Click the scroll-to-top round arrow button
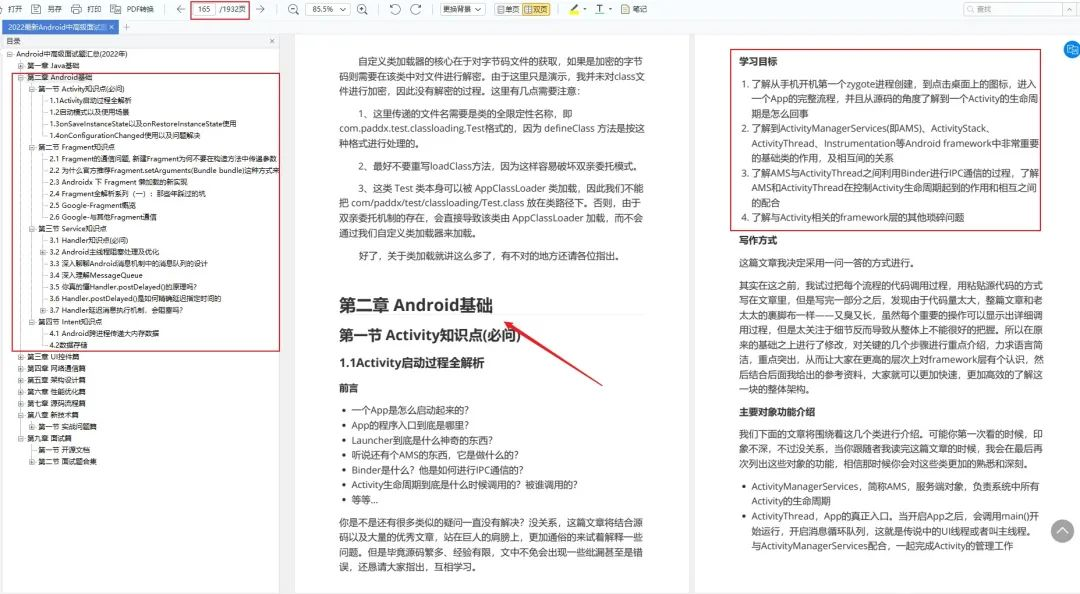Viewport: 1080px width, 594px height. [x=1062, y=531]
